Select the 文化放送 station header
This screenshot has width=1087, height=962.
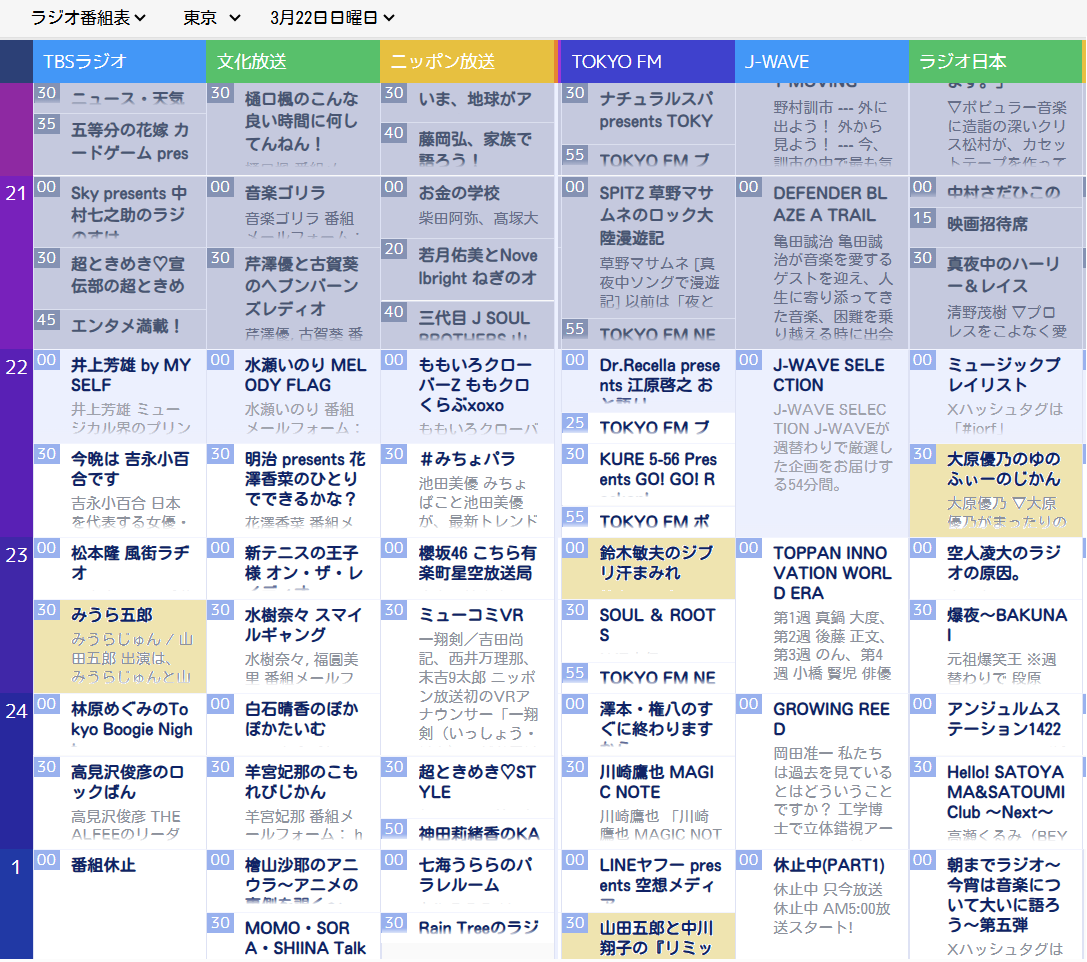293,62
